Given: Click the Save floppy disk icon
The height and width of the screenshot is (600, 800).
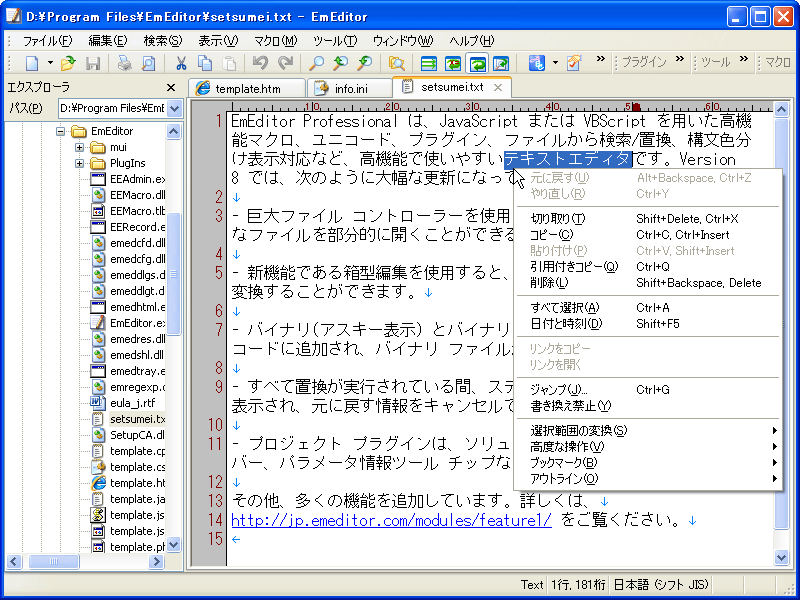Looking at the screenshot, I should pyautogui.click(x=92, y=63).
